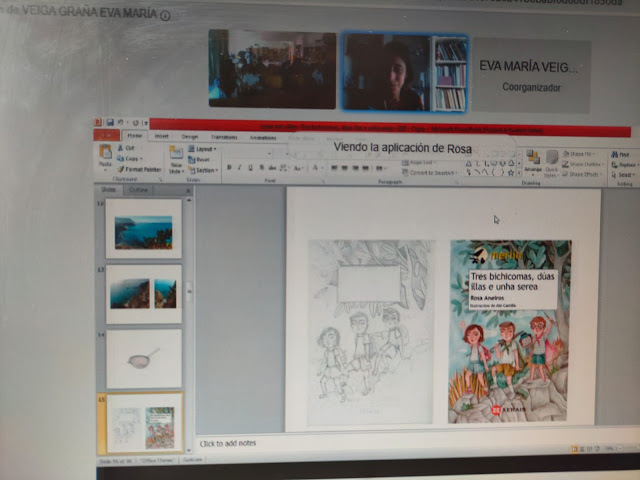Toggle Align Text Right
The image size is (640, 480).
pyautogui.click(x=356, y=168)
